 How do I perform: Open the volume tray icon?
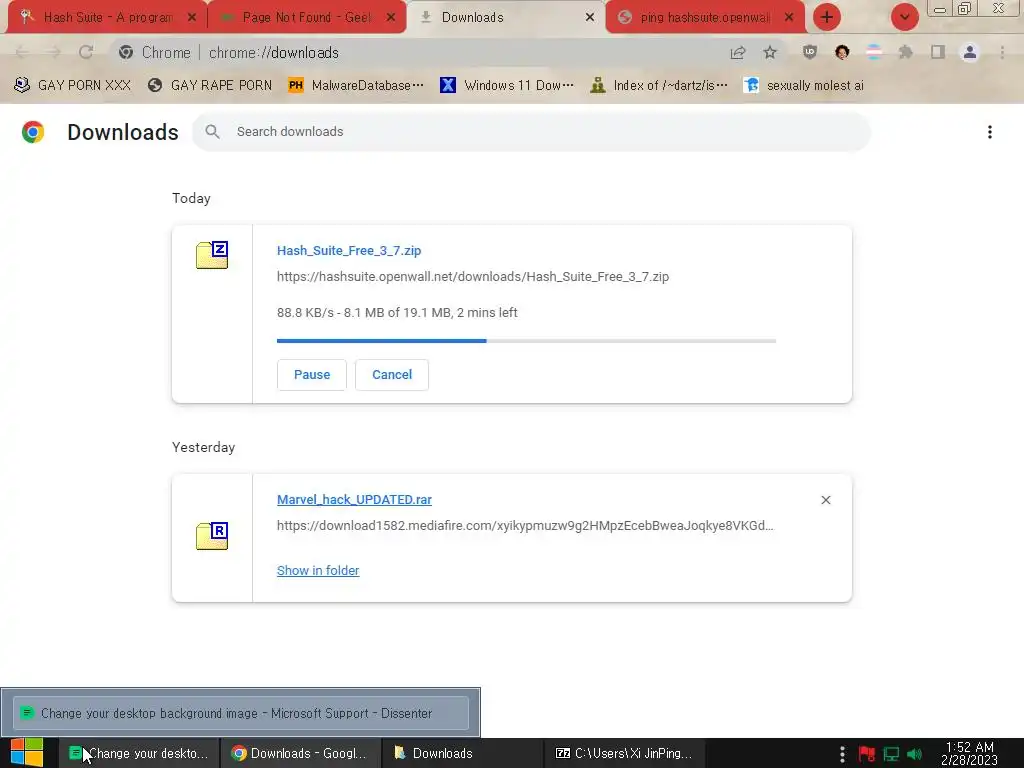[914, 754]
